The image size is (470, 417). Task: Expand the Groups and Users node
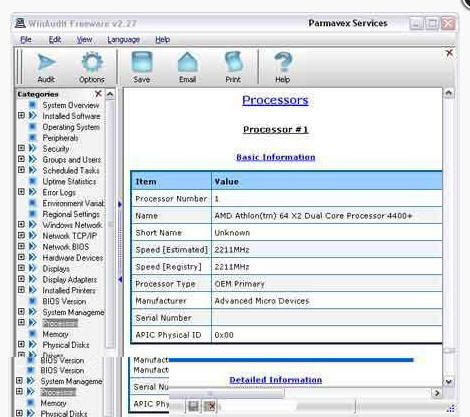click(21, 159)
